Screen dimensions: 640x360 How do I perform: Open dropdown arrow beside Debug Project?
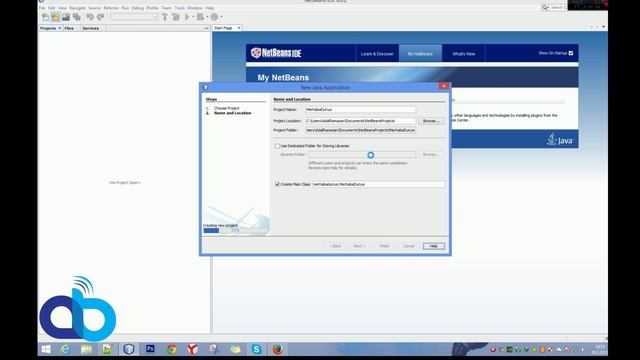click(x=207, y=17)
